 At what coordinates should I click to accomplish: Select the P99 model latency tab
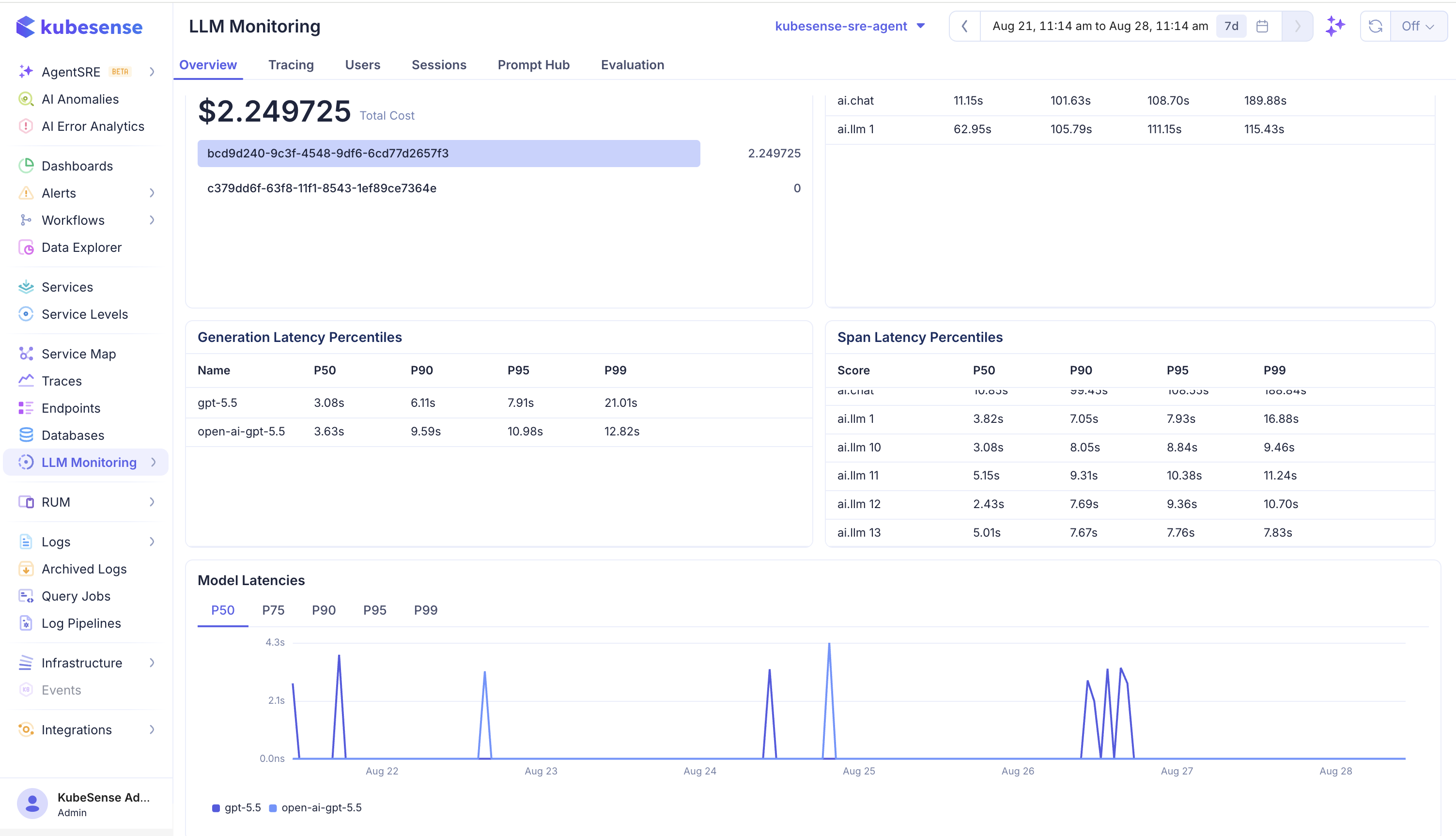tap(425, 610)
